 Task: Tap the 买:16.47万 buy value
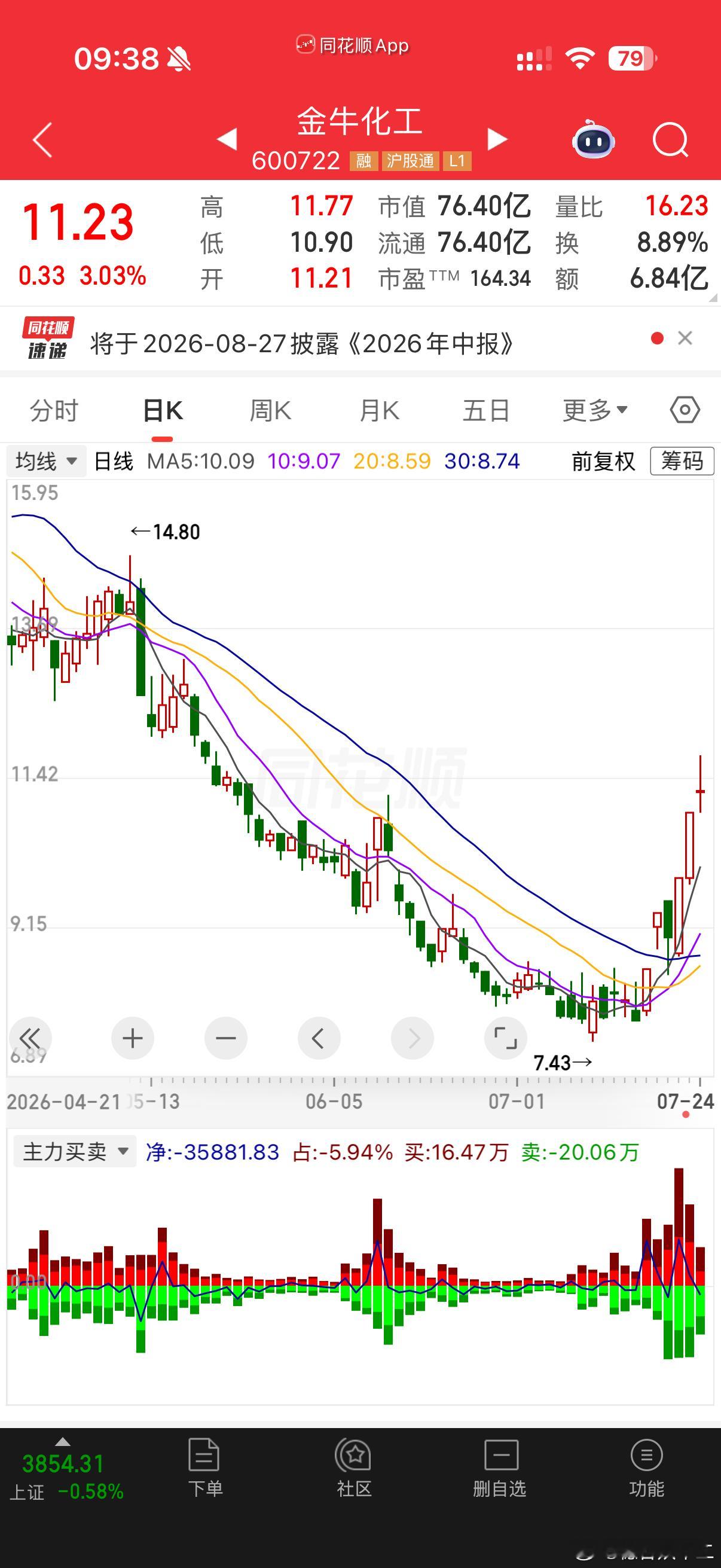click(x=456, y=1152)
